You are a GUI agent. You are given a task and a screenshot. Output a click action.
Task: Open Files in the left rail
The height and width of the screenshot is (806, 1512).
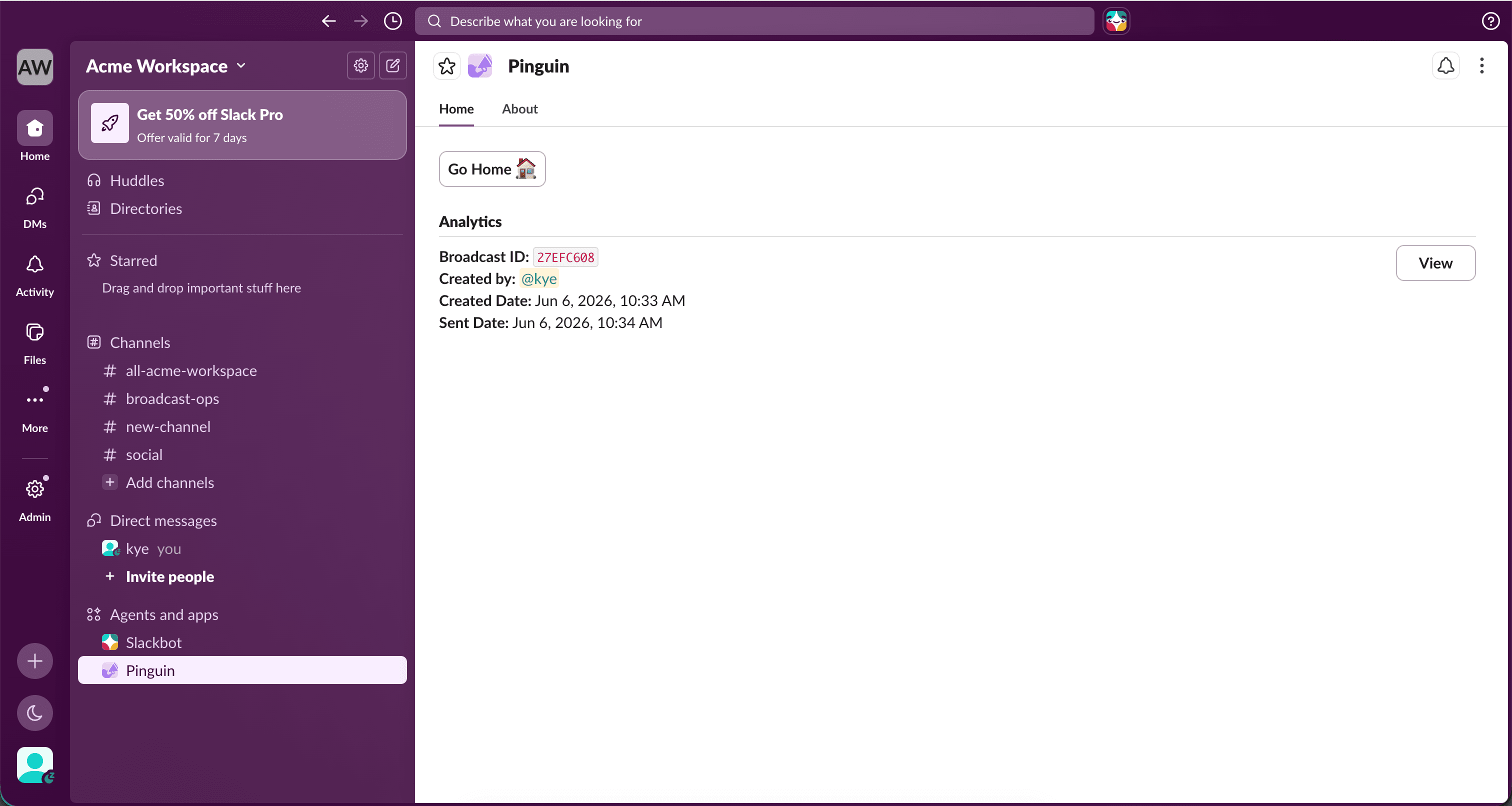pyautogui.click(x=34, y=343)
